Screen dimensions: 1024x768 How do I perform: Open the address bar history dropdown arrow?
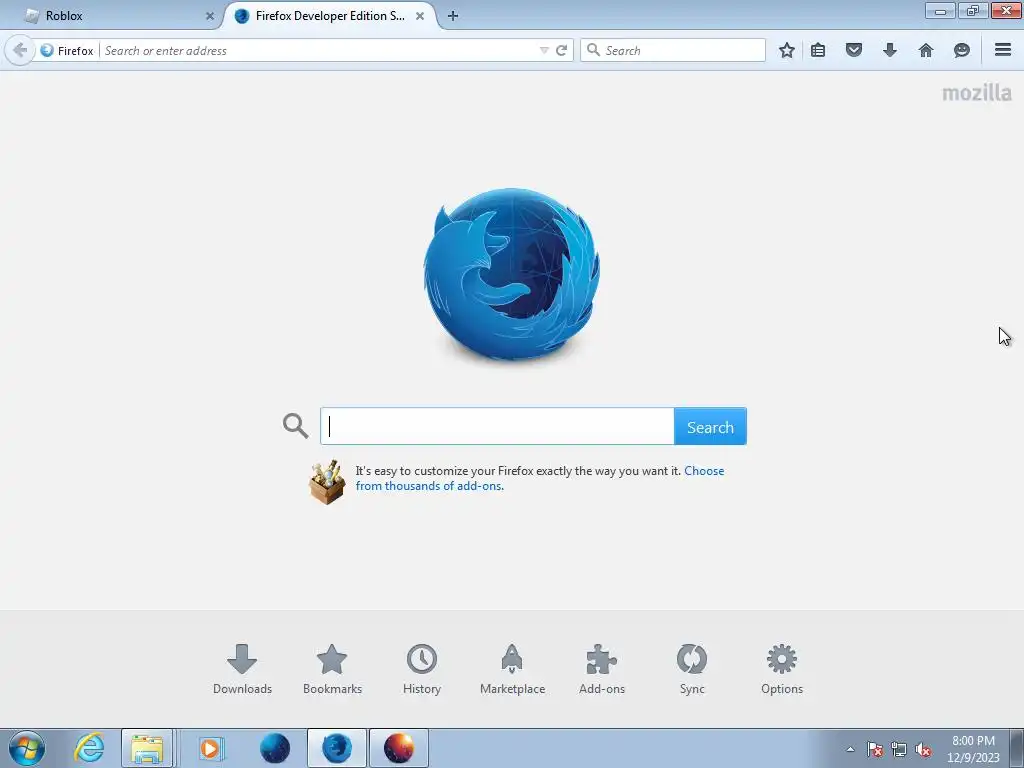pos(544,50)
